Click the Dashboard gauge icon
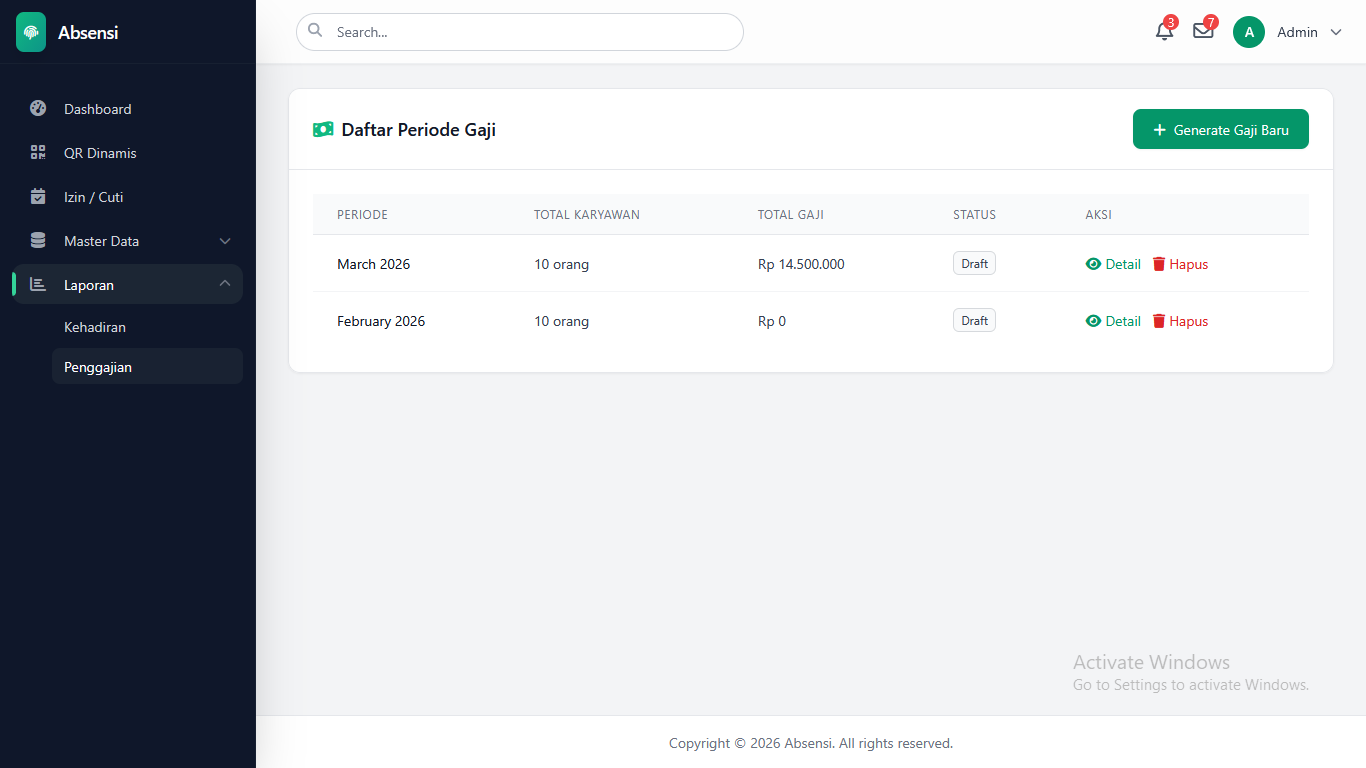The height and width of the screenshot is (768, 1366). (38, 109)
